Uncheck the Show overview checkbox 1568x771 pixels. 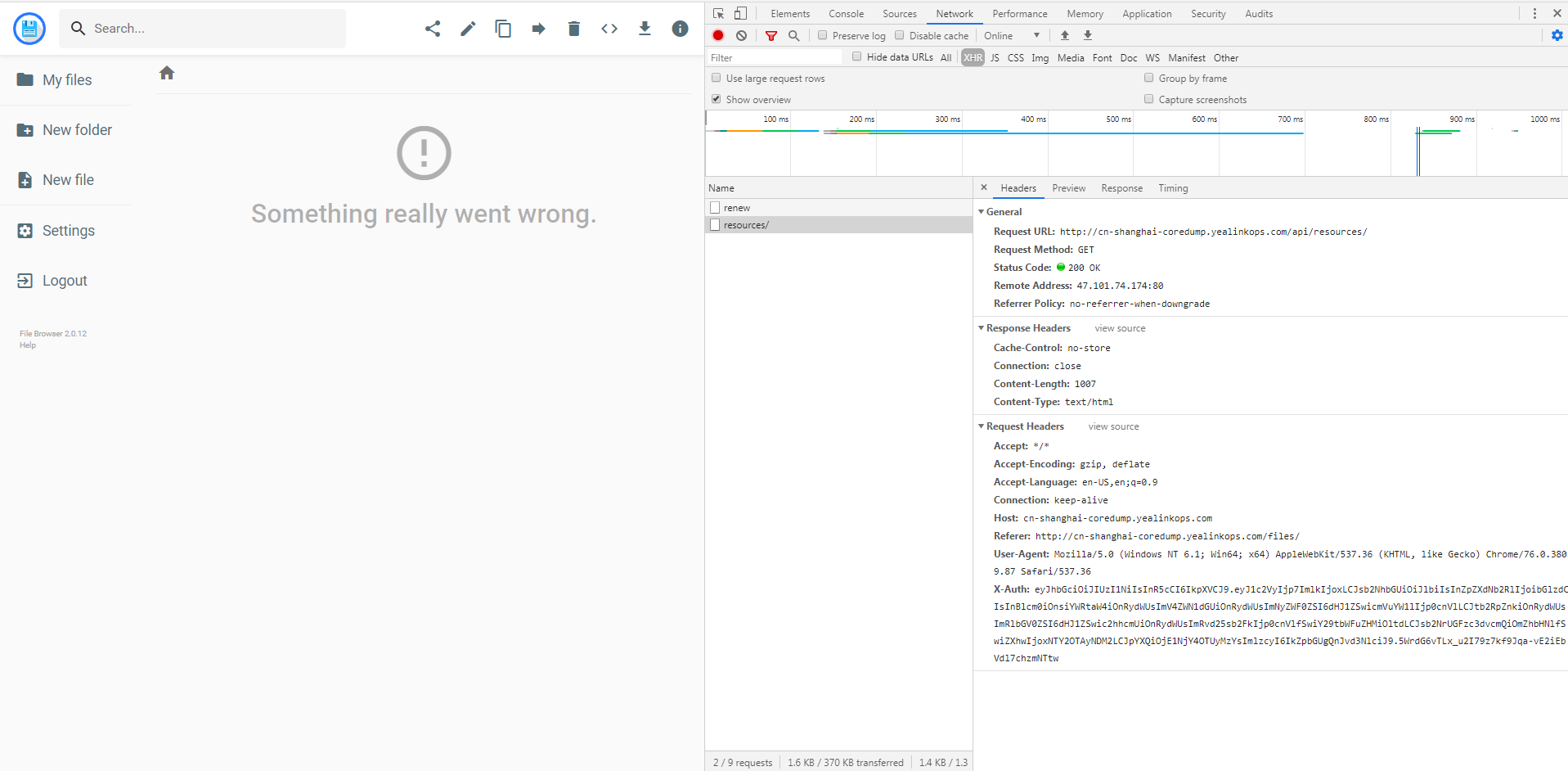[x=716, y=98]
